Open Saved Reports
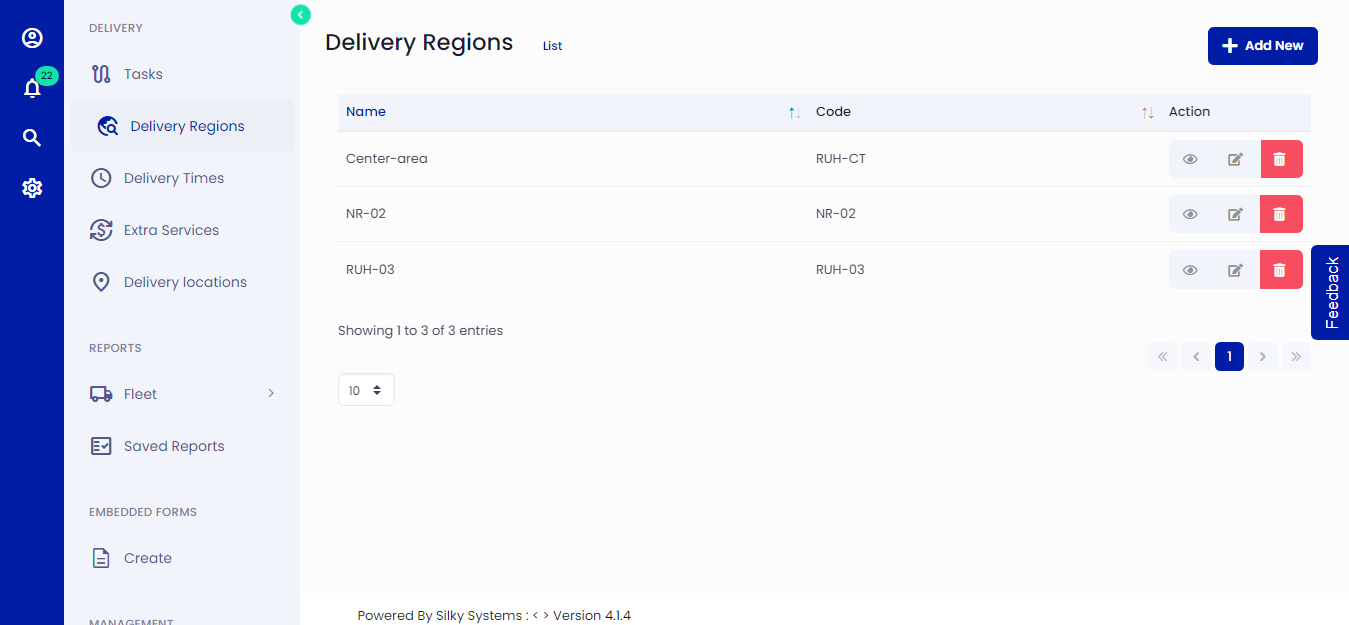1349x625 pixels. [173, 445]
